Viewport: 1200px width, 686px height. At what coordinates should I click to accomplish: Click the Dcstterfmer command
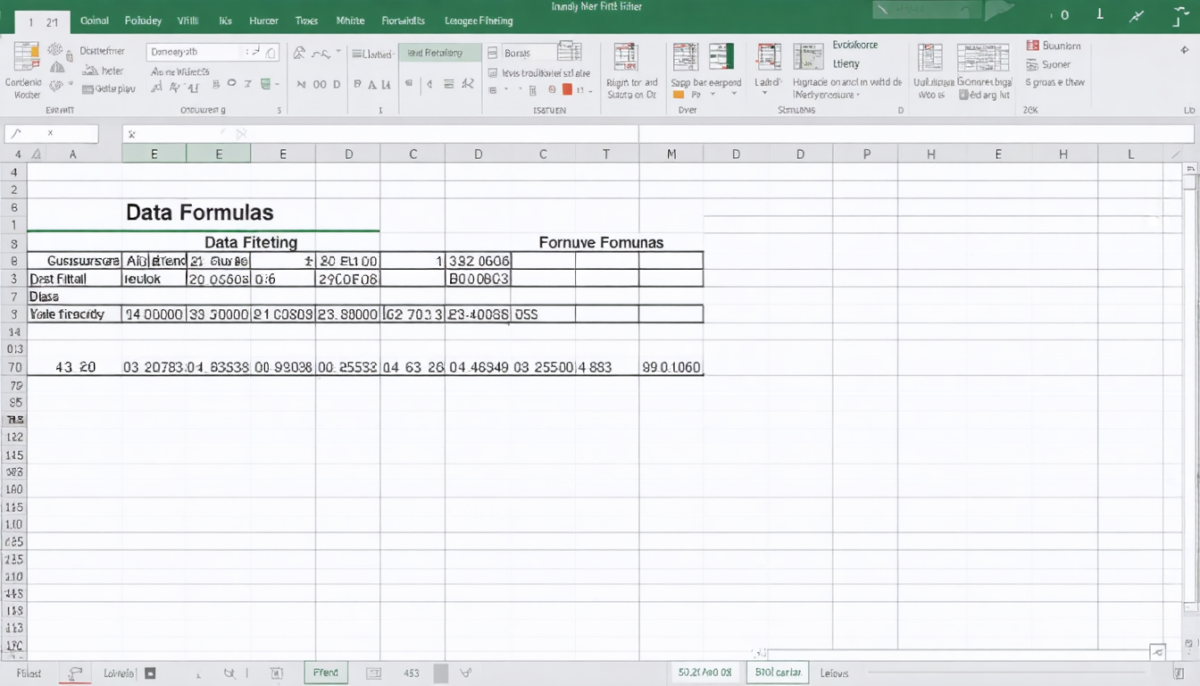coord(101,50)
